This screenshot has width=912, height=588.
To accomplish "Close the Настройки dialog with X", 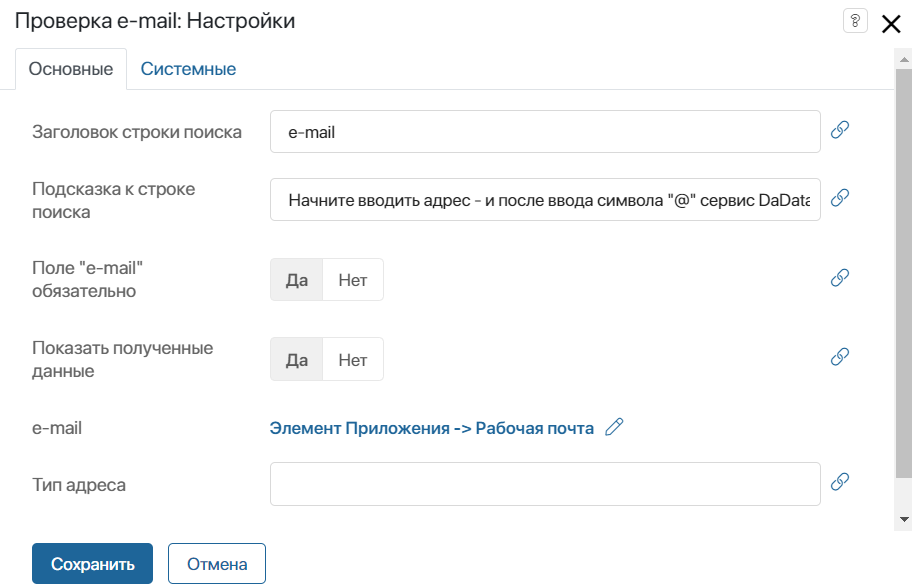I will (890, 24).
